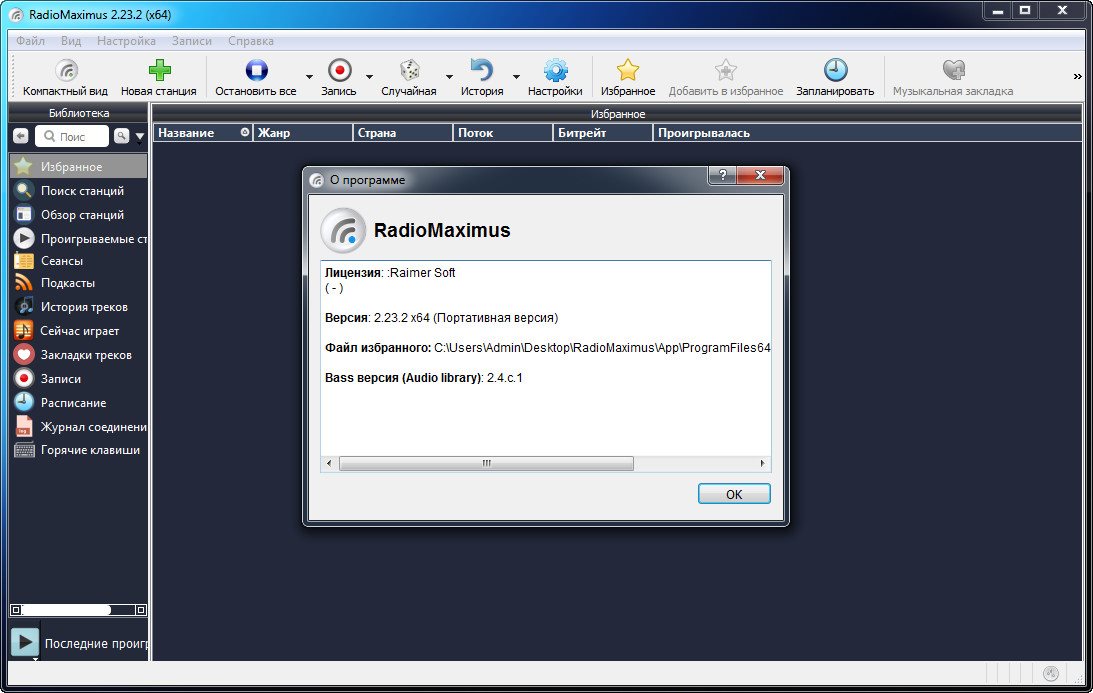Start recording with Запись button
The image size is (1093, 693).
(x=339, y=77)
